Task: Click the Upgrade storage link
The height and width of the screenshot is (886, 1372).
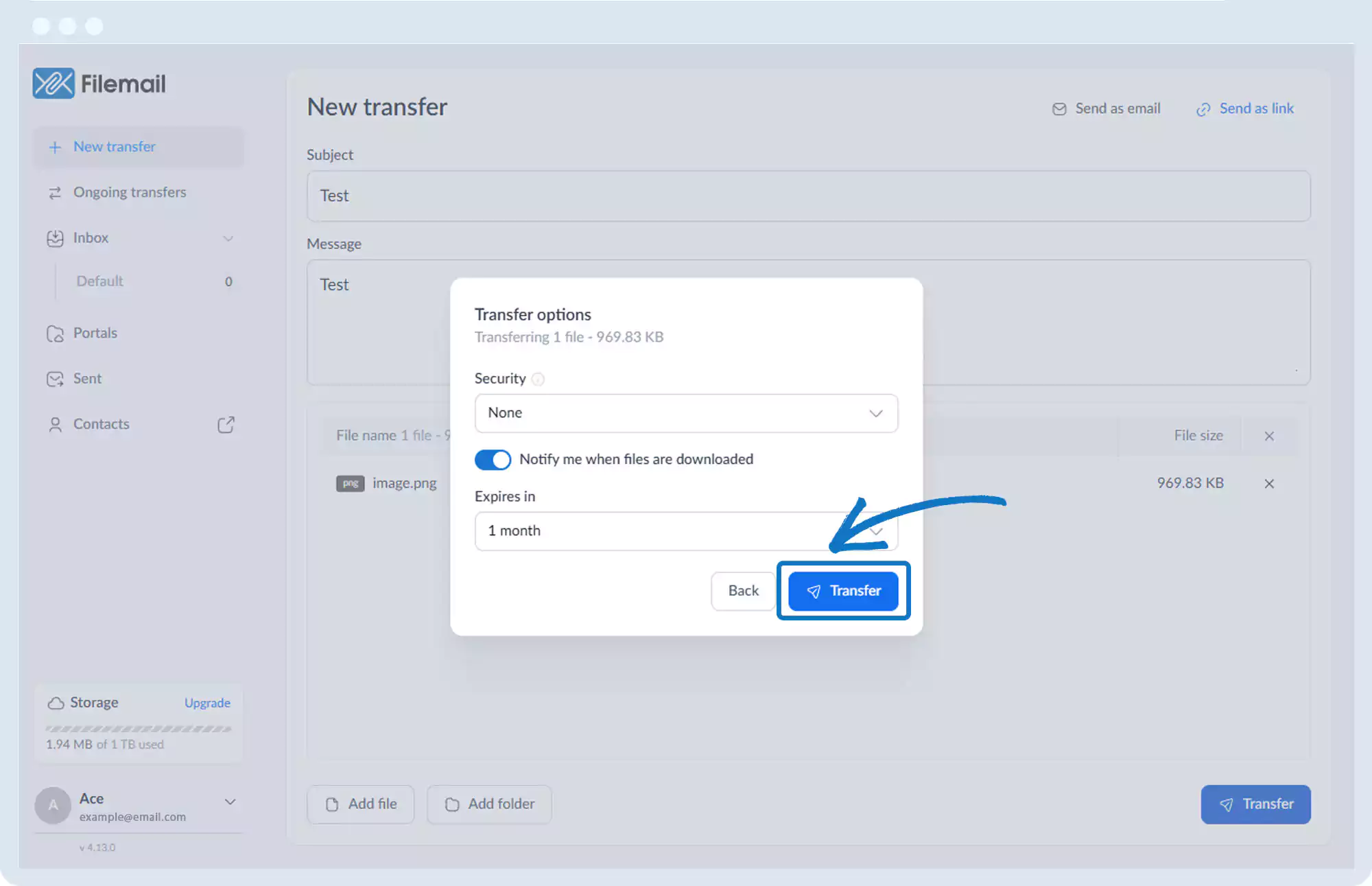Action: [x=207, y=703]
